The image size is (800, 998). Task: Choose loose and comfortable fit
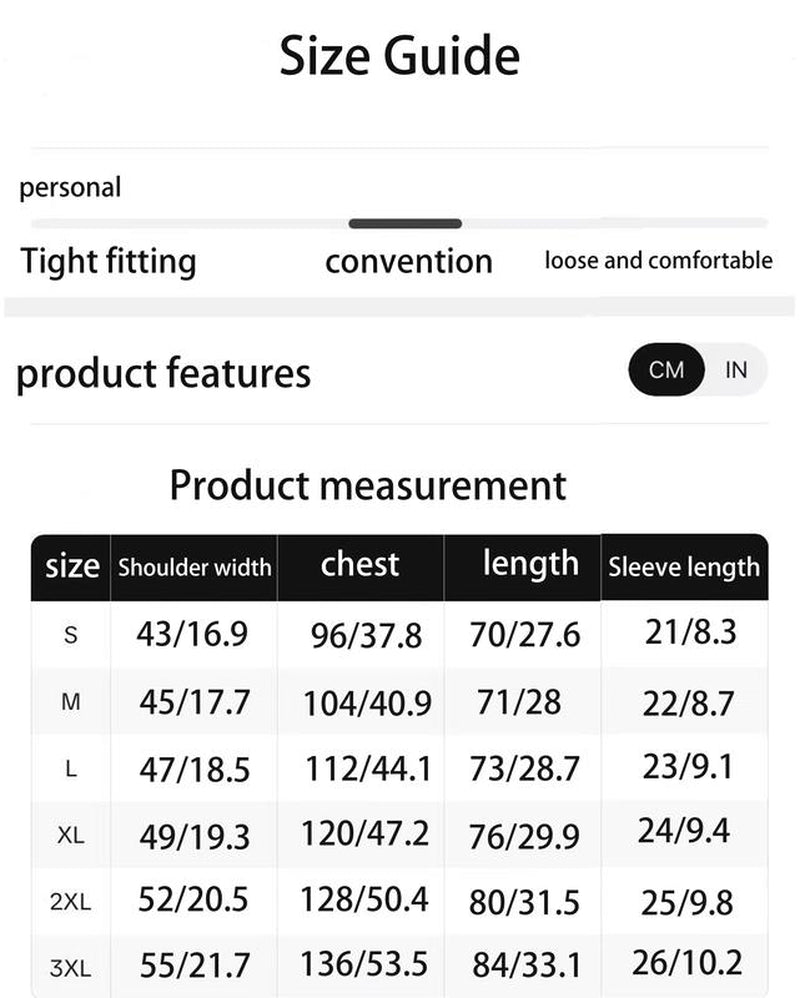pyautogui.click(x=658, y=261)
